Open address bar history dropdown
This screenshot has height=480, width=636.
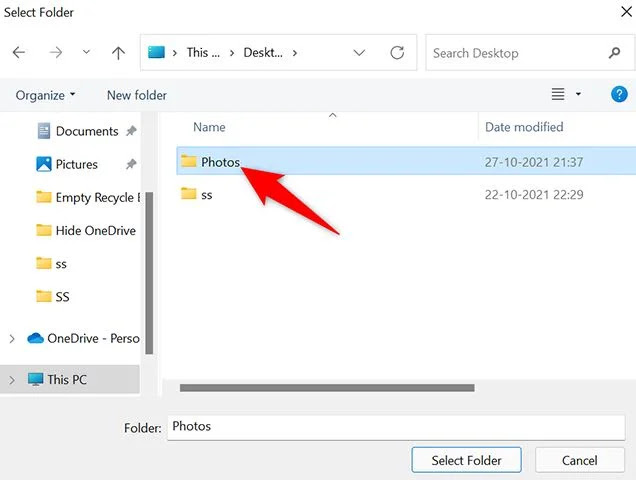coord(359,53)
